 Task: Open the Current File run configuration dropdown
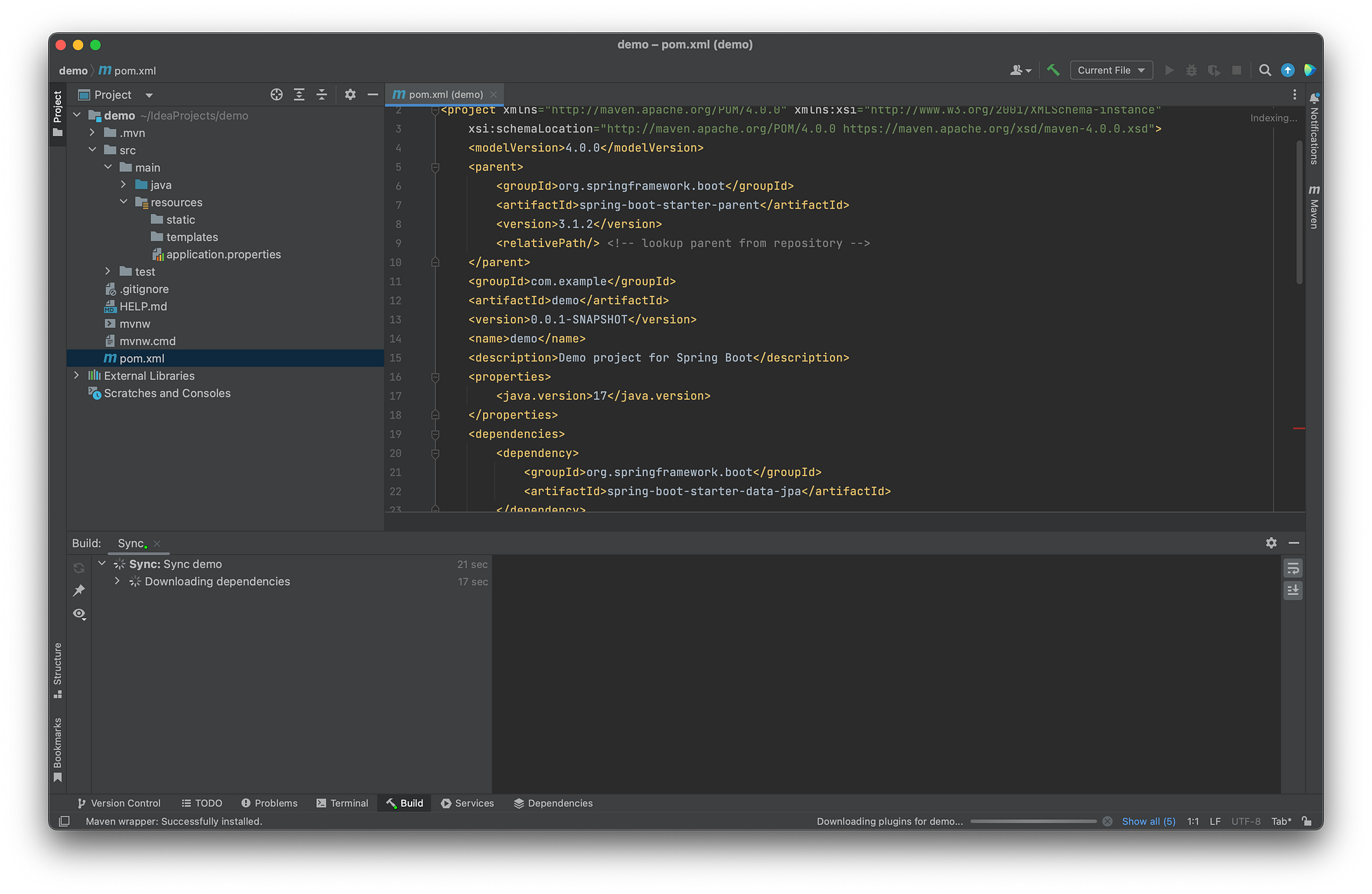(1111, 70)
